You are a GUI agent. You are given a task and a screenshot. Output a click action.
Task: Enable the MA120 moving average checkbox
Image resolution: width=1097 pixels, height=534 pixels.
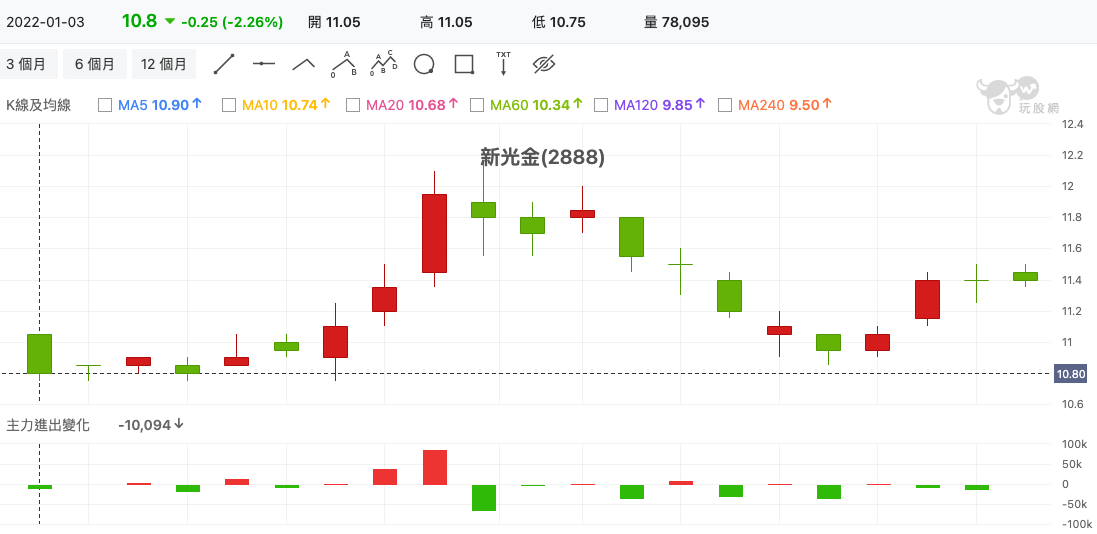tap(601, 105)
